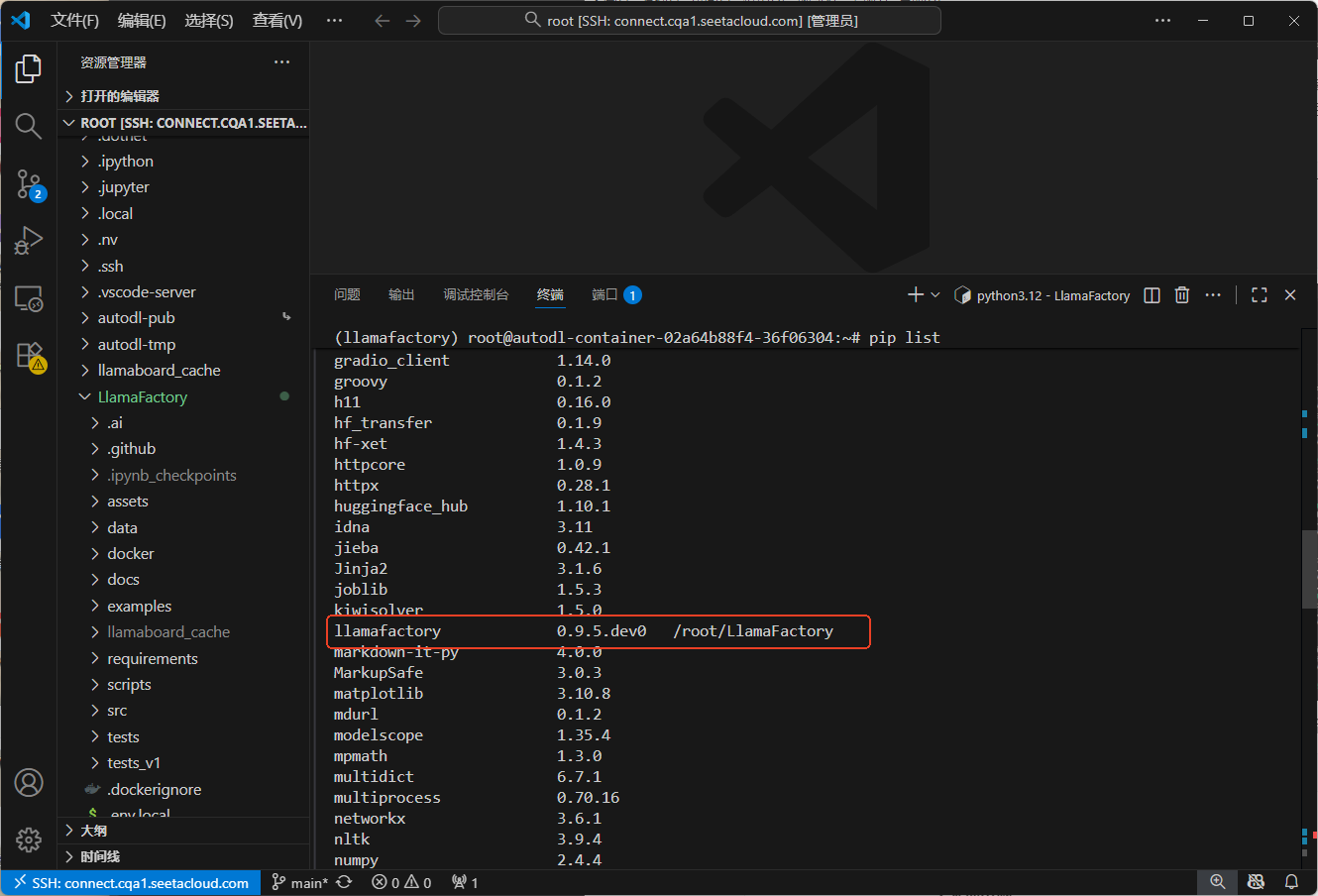Click the command center search box
Viewport: 1318px width, 896px height.
(x=690, y=21)
